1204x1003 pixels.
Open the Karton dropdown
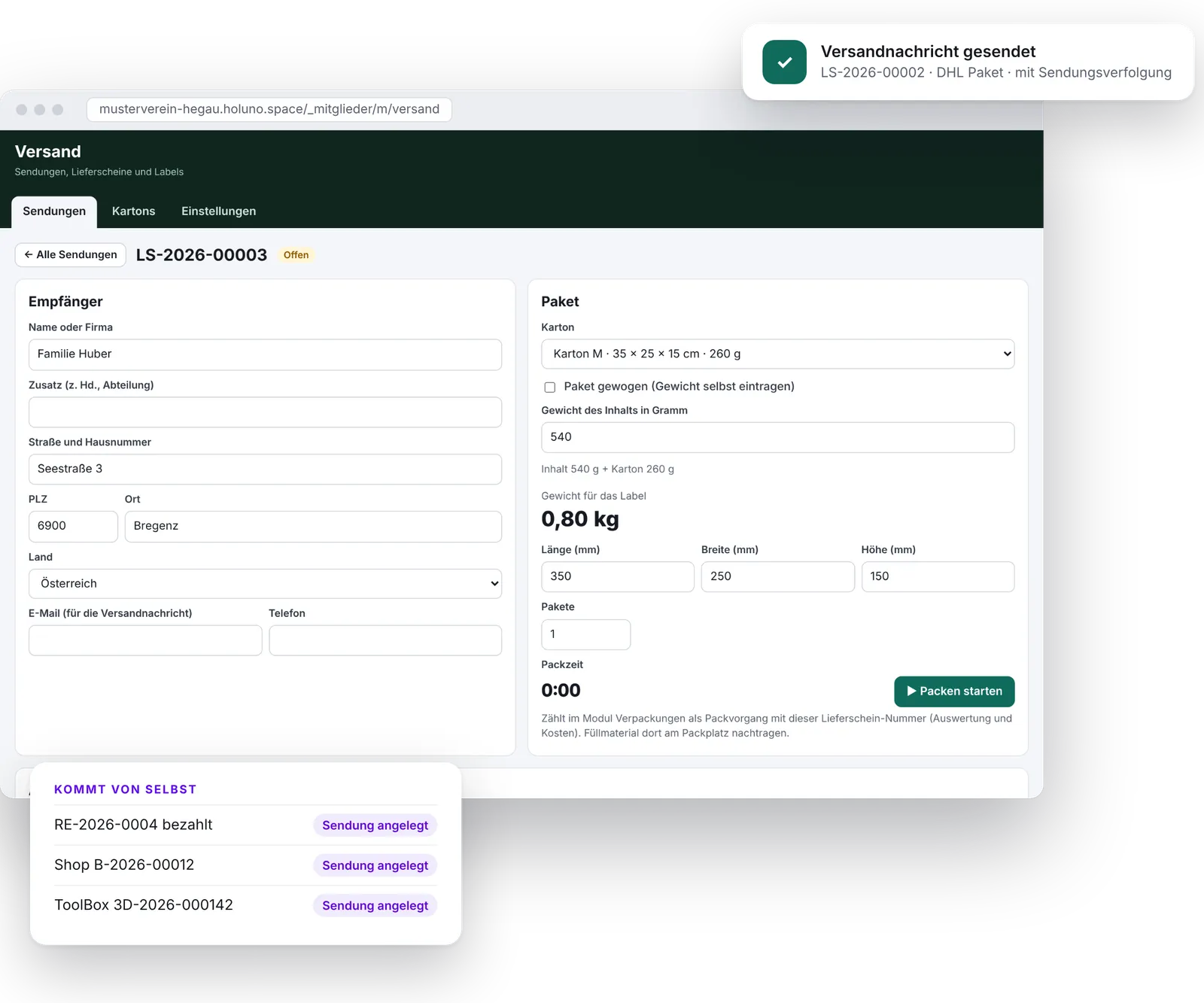[777, 354]
